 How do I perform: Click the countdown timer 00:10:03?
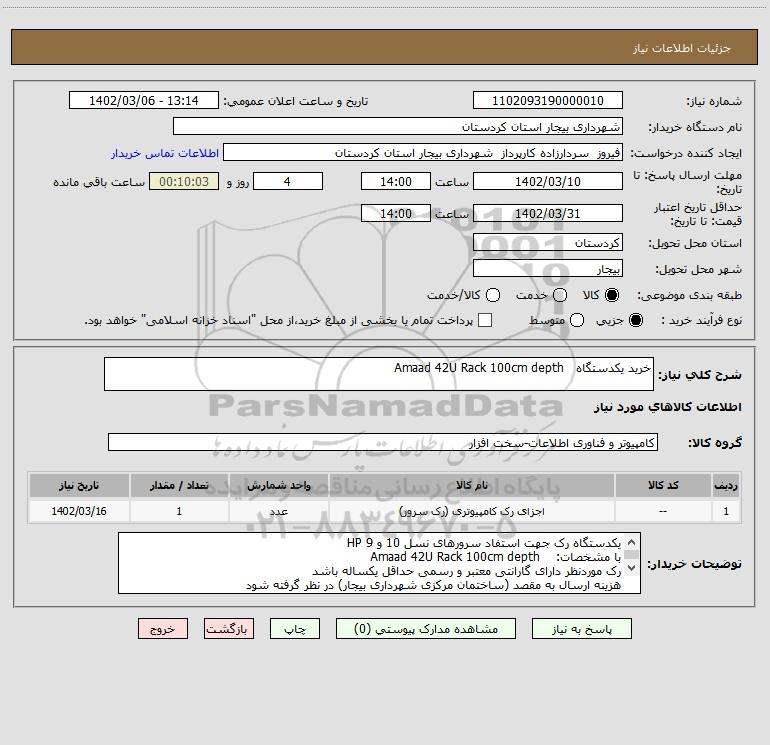click(184, 182)
